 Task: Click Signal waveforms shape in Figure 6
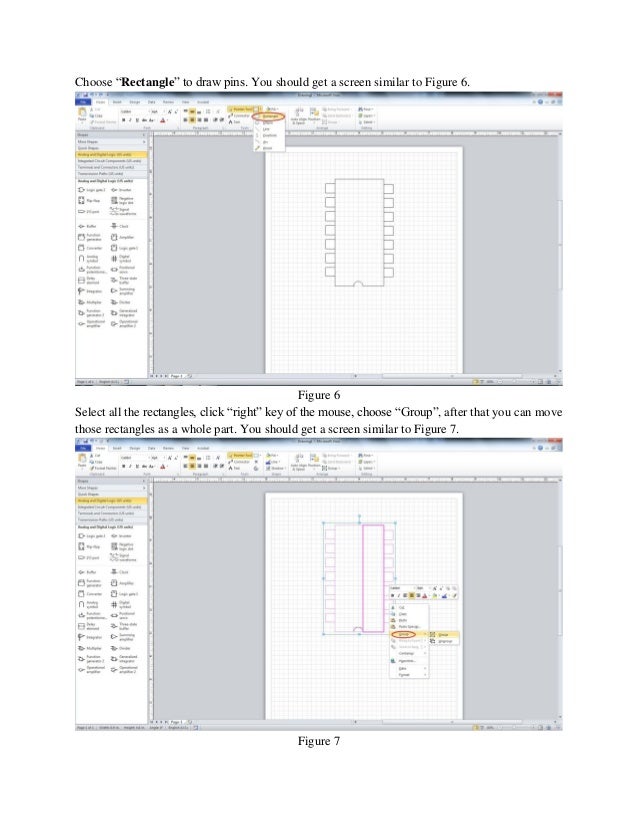pos(123,211)
